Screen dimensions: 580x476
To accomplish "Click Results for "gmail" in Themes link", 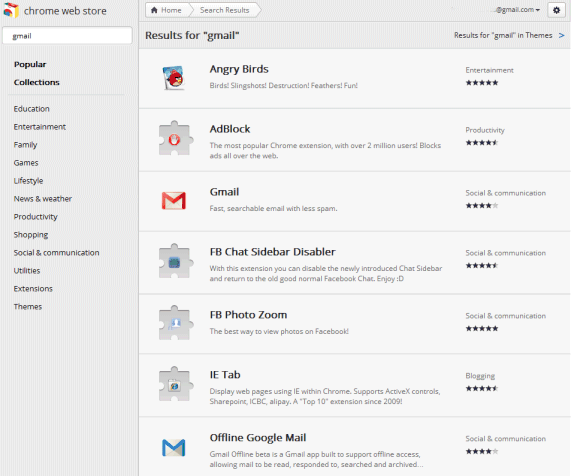I will click(503, 35).
